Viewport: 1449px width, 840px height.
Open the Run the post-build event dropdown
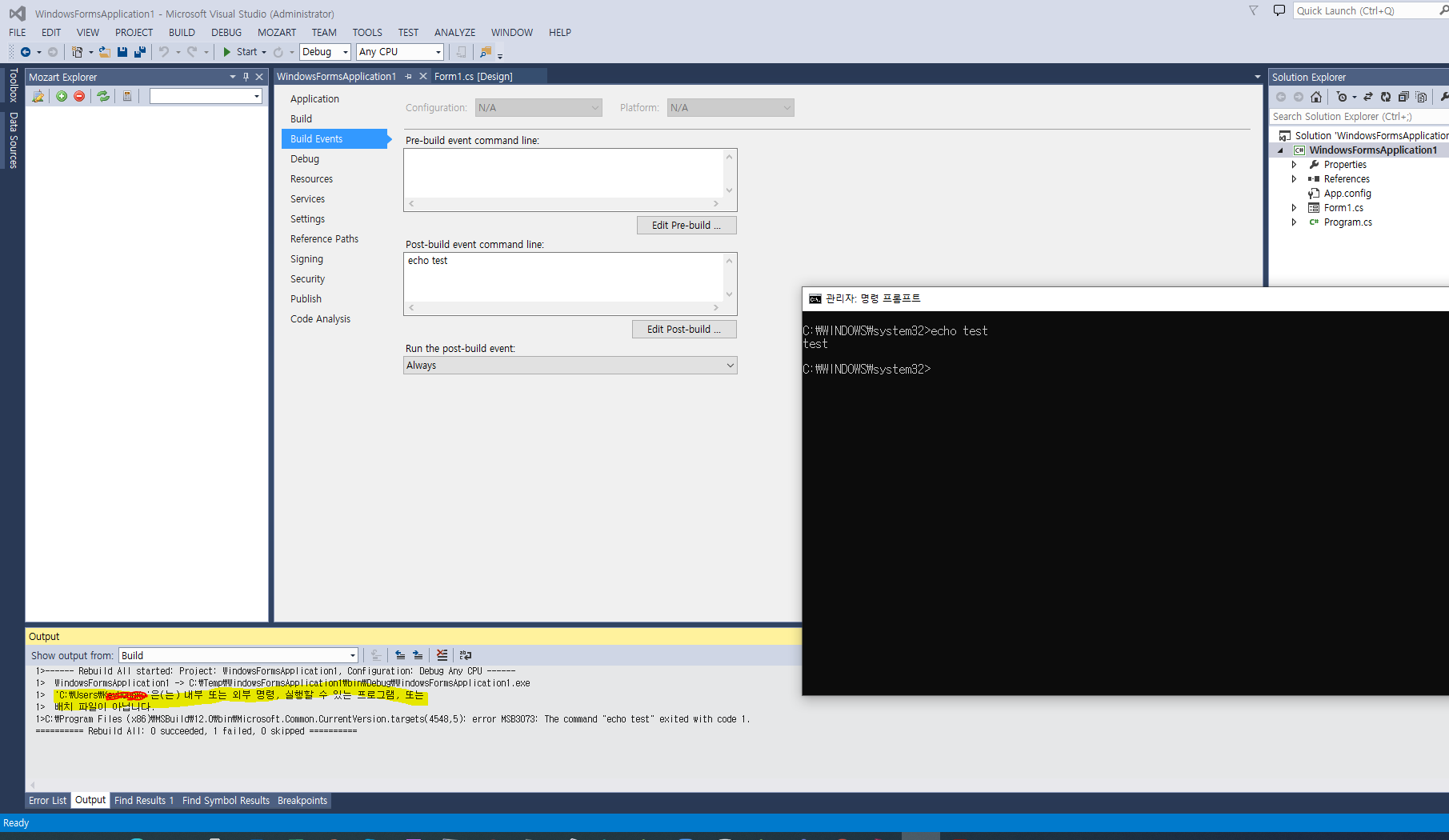[570, 366]
